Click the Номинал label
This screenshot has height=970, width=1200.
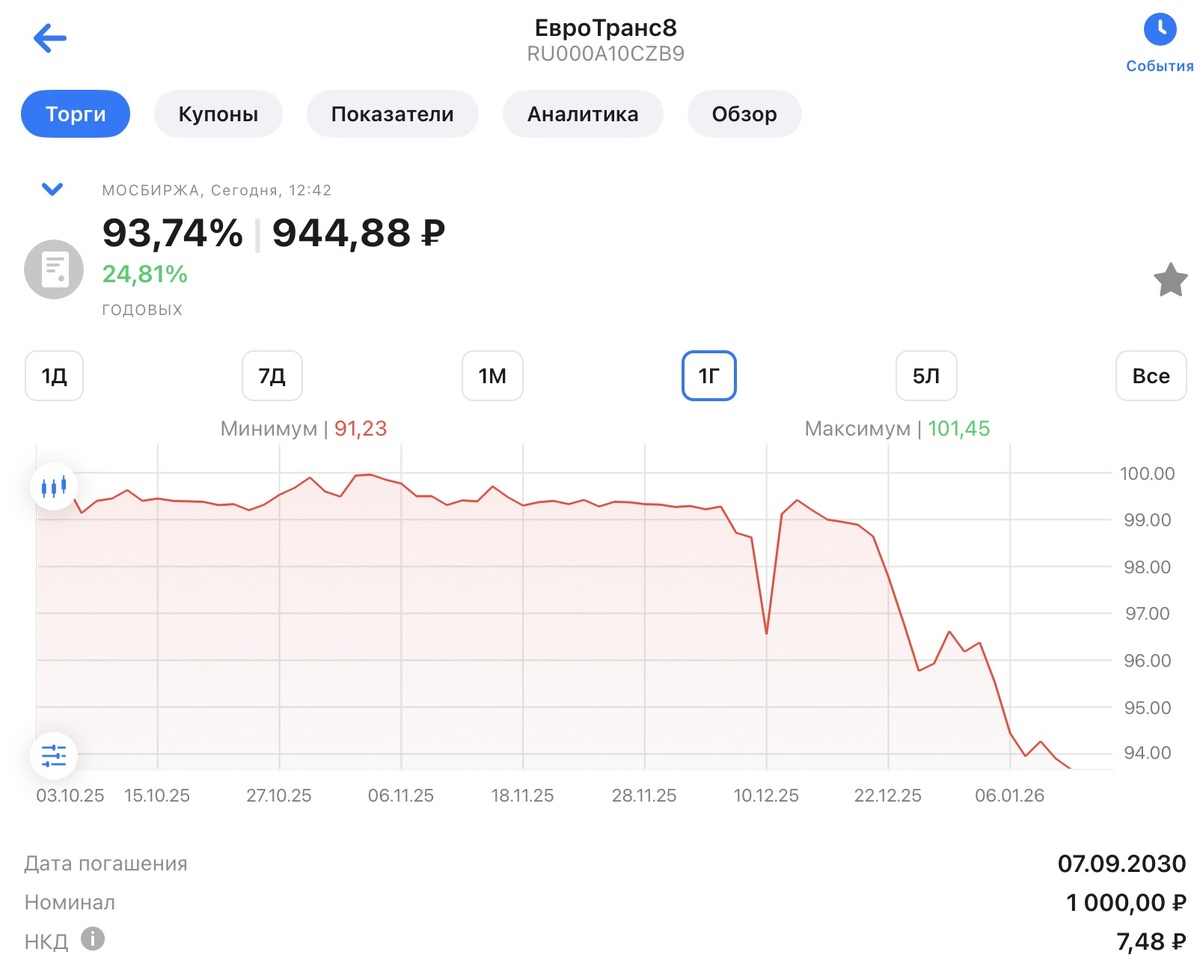pyautogui.click(x=70, y=903)
